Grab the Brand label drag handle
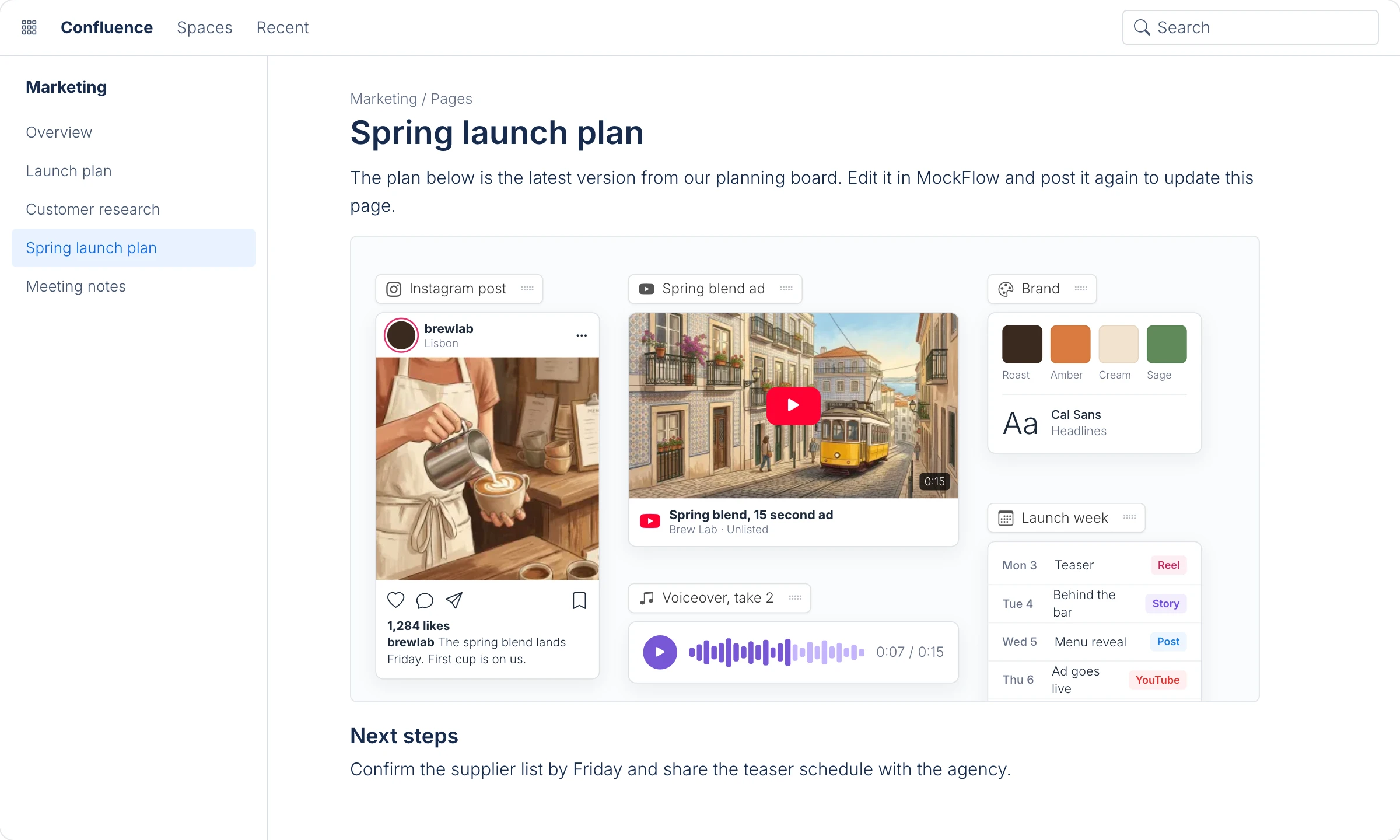 (x=1081, y=288)
